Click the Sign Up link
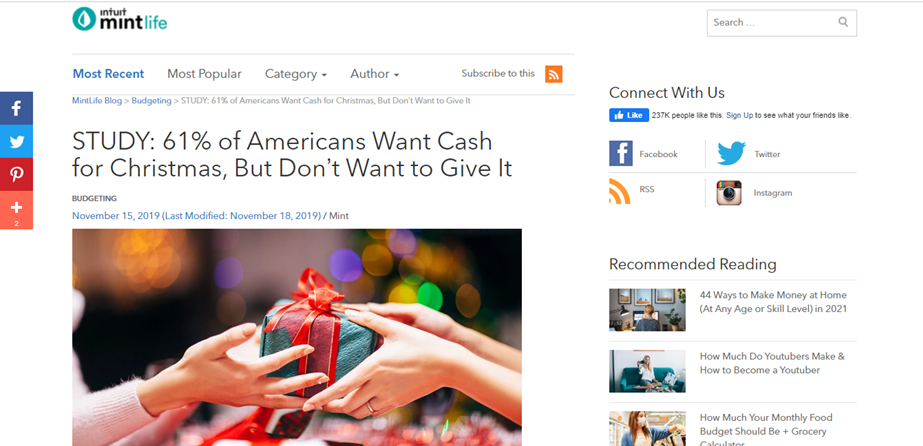Image resolution: width=923 pixels, height=446 pixels. pos(739,115)
